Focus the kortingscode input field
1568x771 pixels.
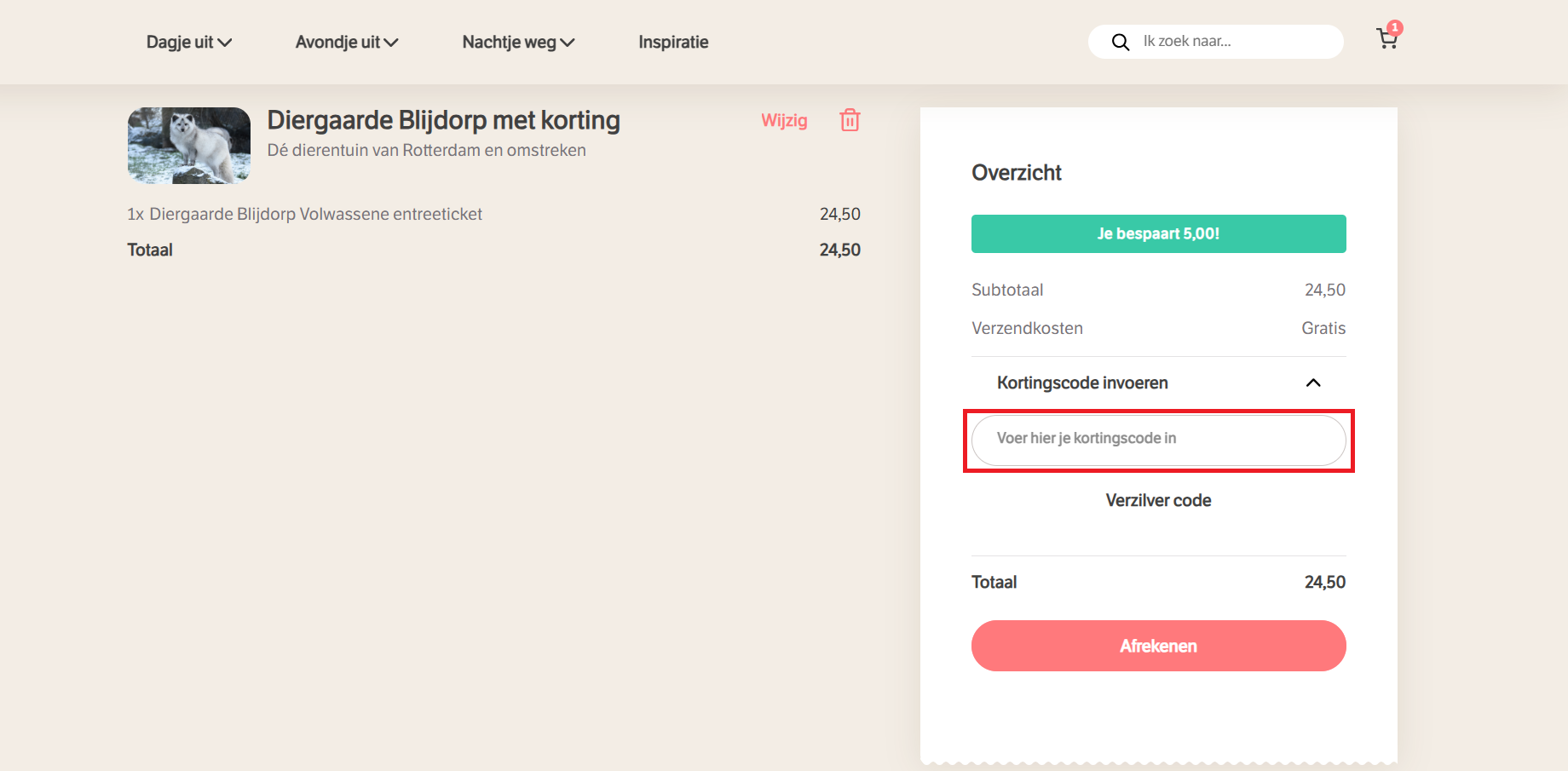point(1159,440)
